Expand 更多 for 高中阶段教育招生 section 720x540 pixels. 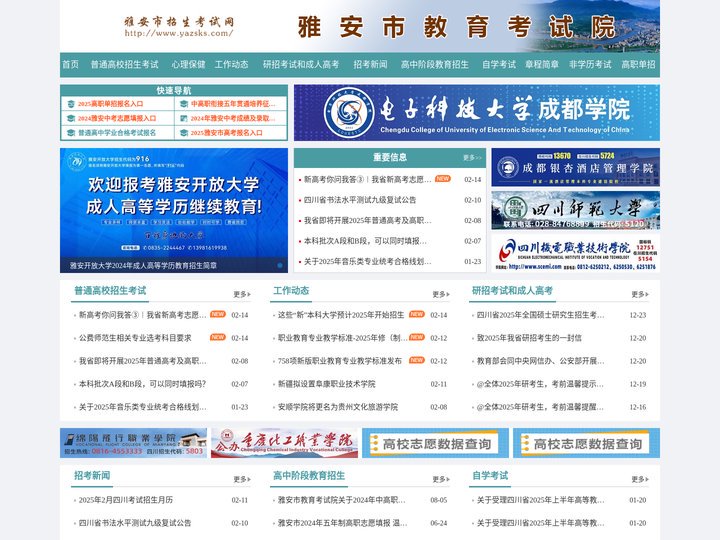pos(441,479)
